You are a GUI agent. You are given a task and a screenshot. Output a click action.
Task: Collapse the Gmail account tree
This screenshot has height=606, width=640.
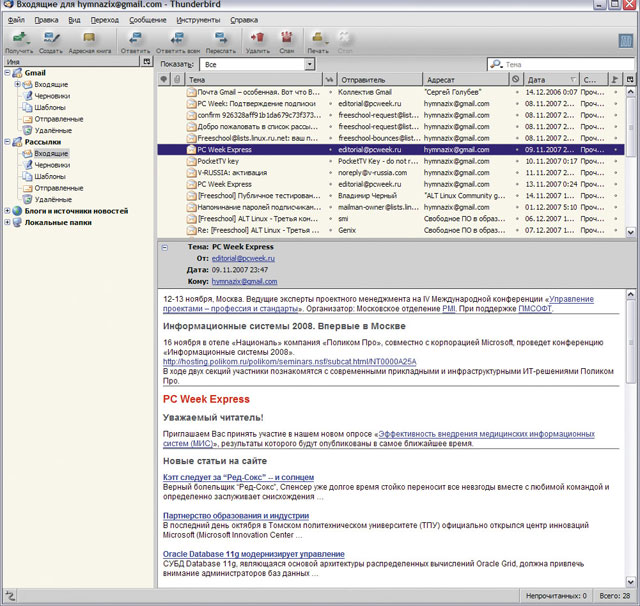click(x=7, y=73)
